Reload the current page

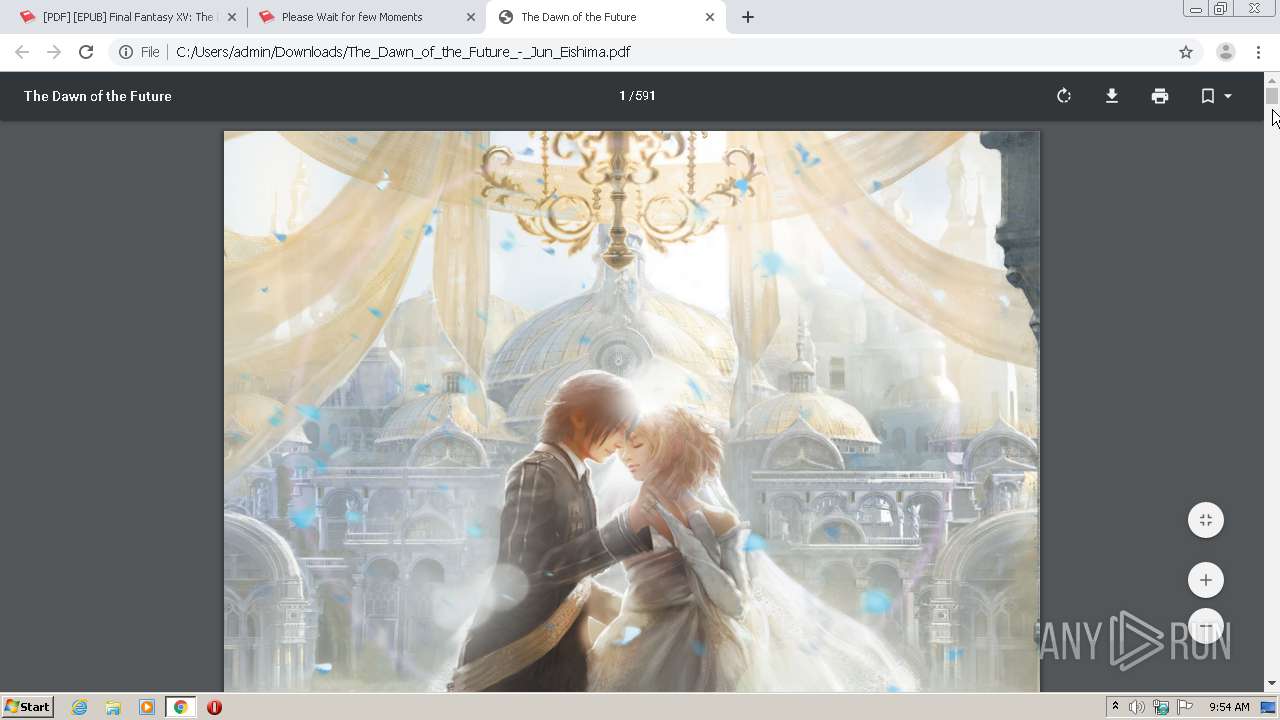86,52
